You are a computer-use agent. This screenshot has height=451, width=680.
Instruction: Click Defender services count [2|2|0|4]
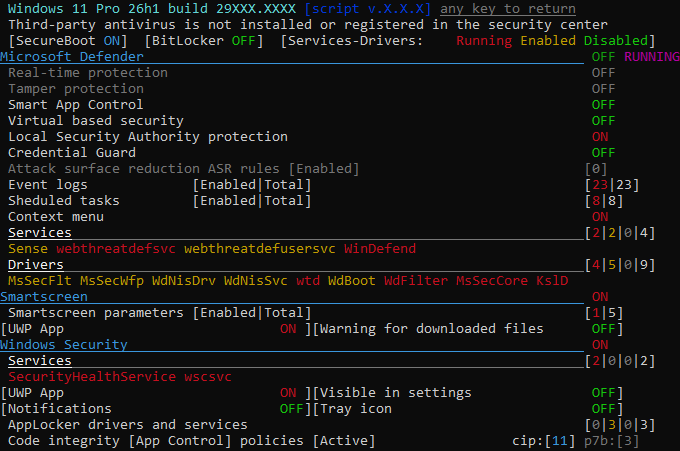click(x=620, y=233)
